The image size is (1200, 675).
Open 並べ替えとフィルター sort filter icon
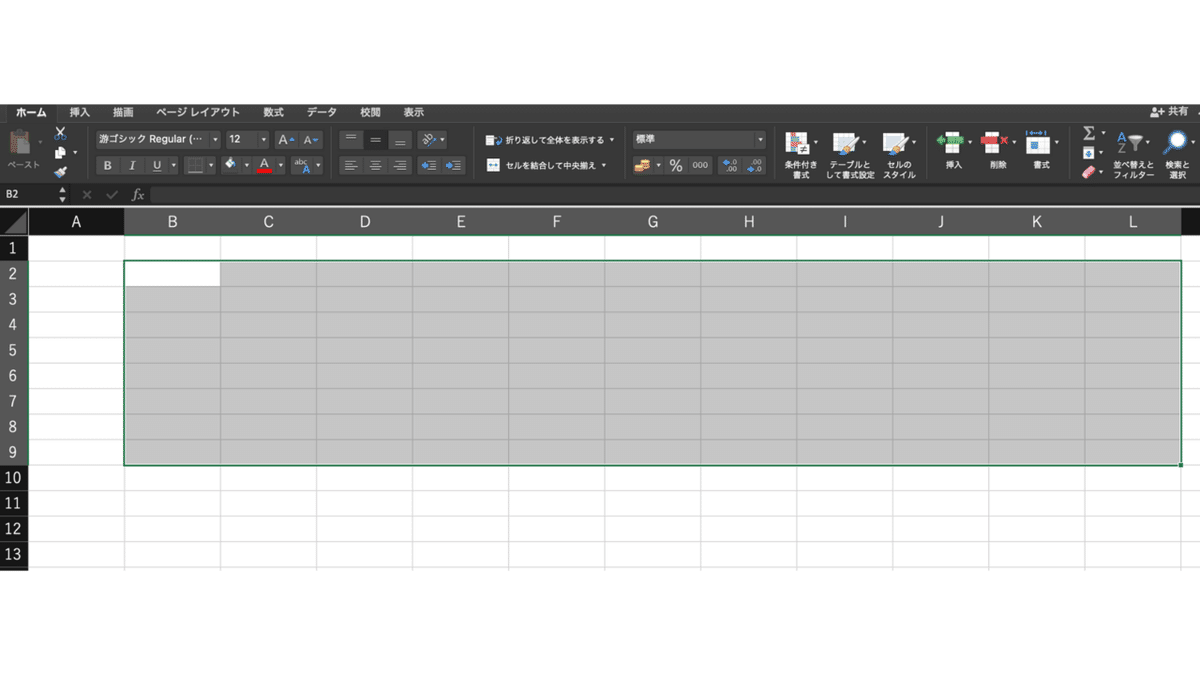point(1129,143)
